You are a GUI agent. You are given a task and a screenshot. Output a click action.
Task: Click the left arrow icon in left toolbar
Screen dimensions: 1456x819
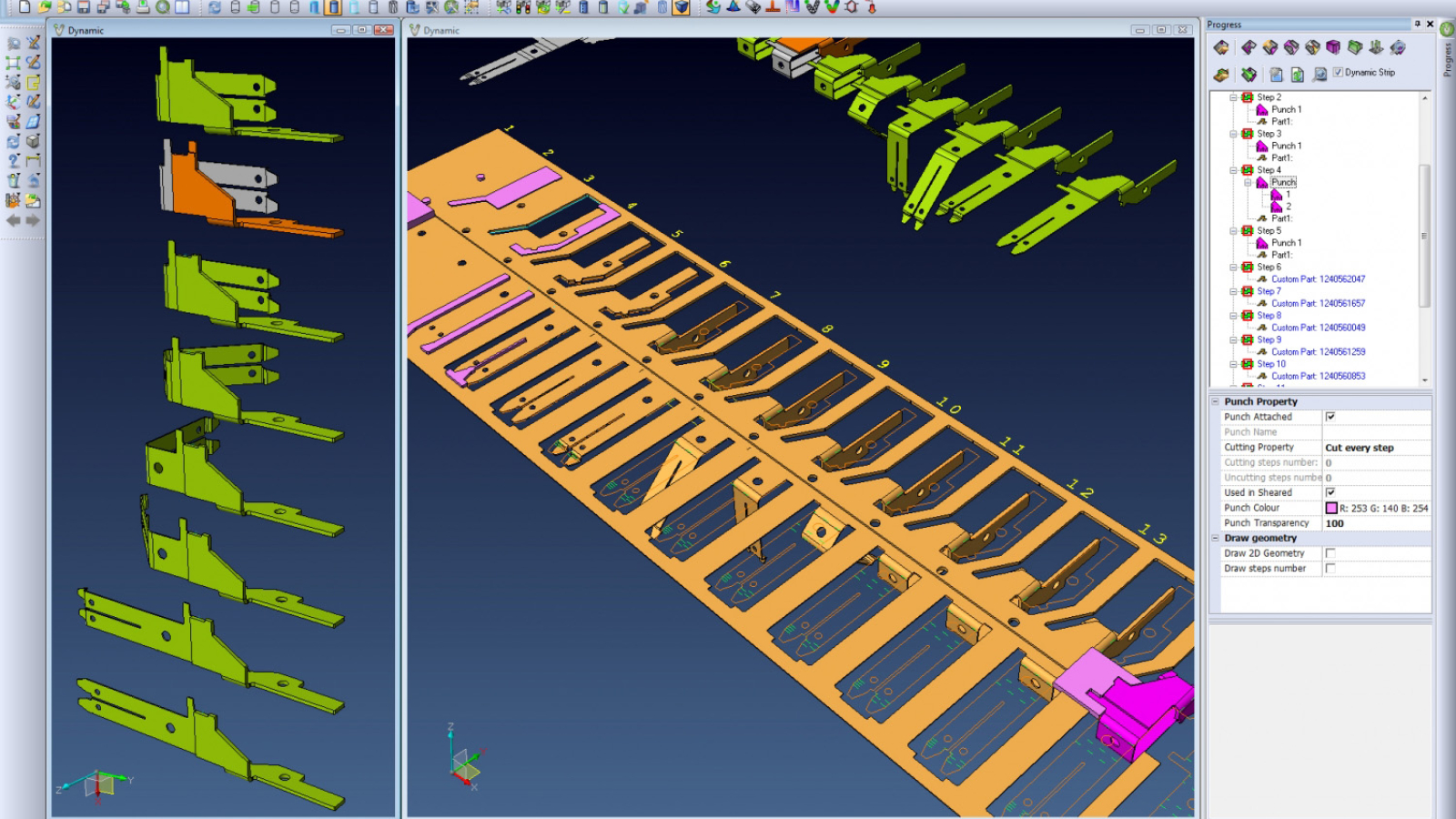click(14, 221)
